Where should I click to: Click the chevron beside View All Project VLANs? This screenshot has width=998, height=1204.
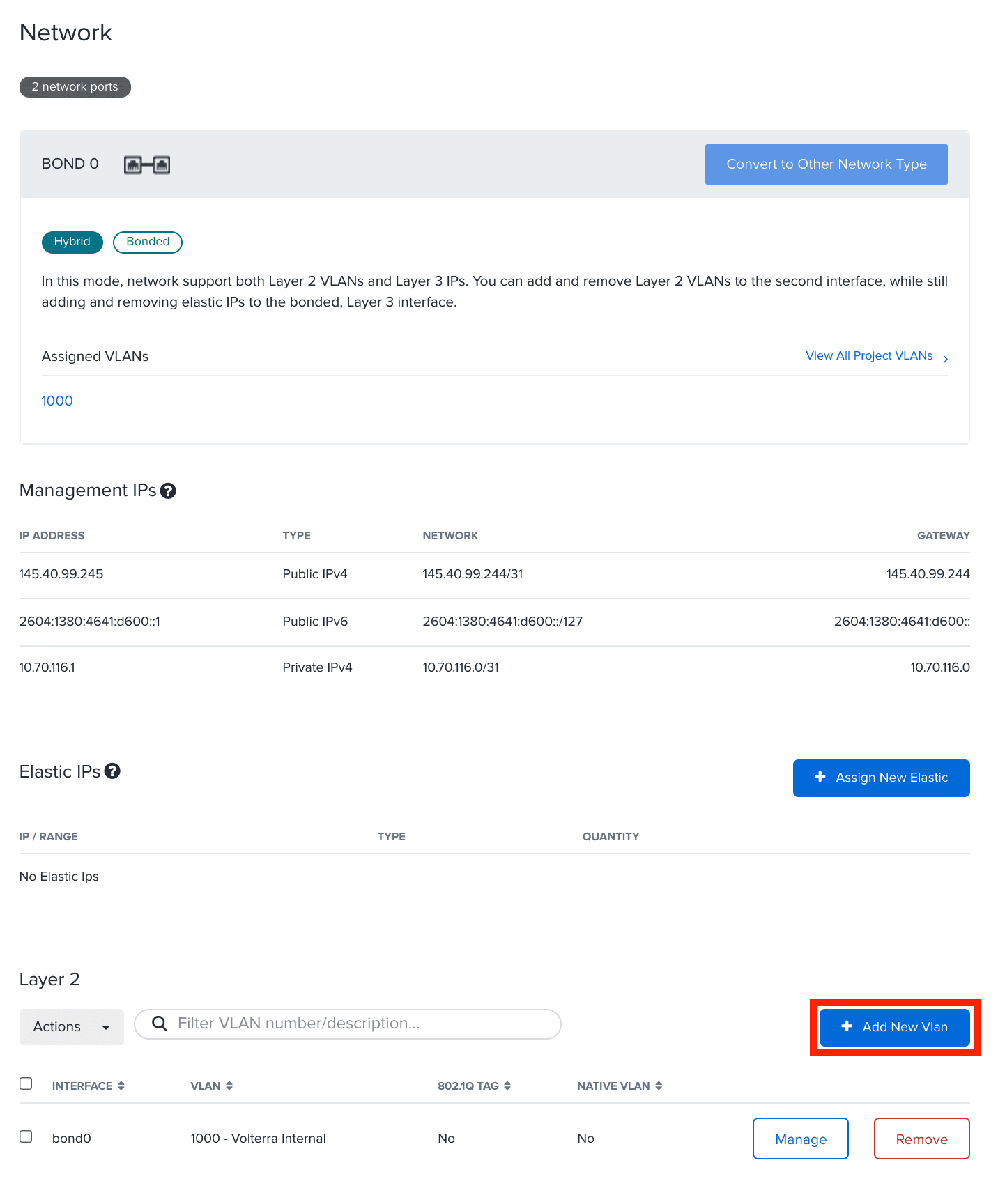click(x=946, y=359)
